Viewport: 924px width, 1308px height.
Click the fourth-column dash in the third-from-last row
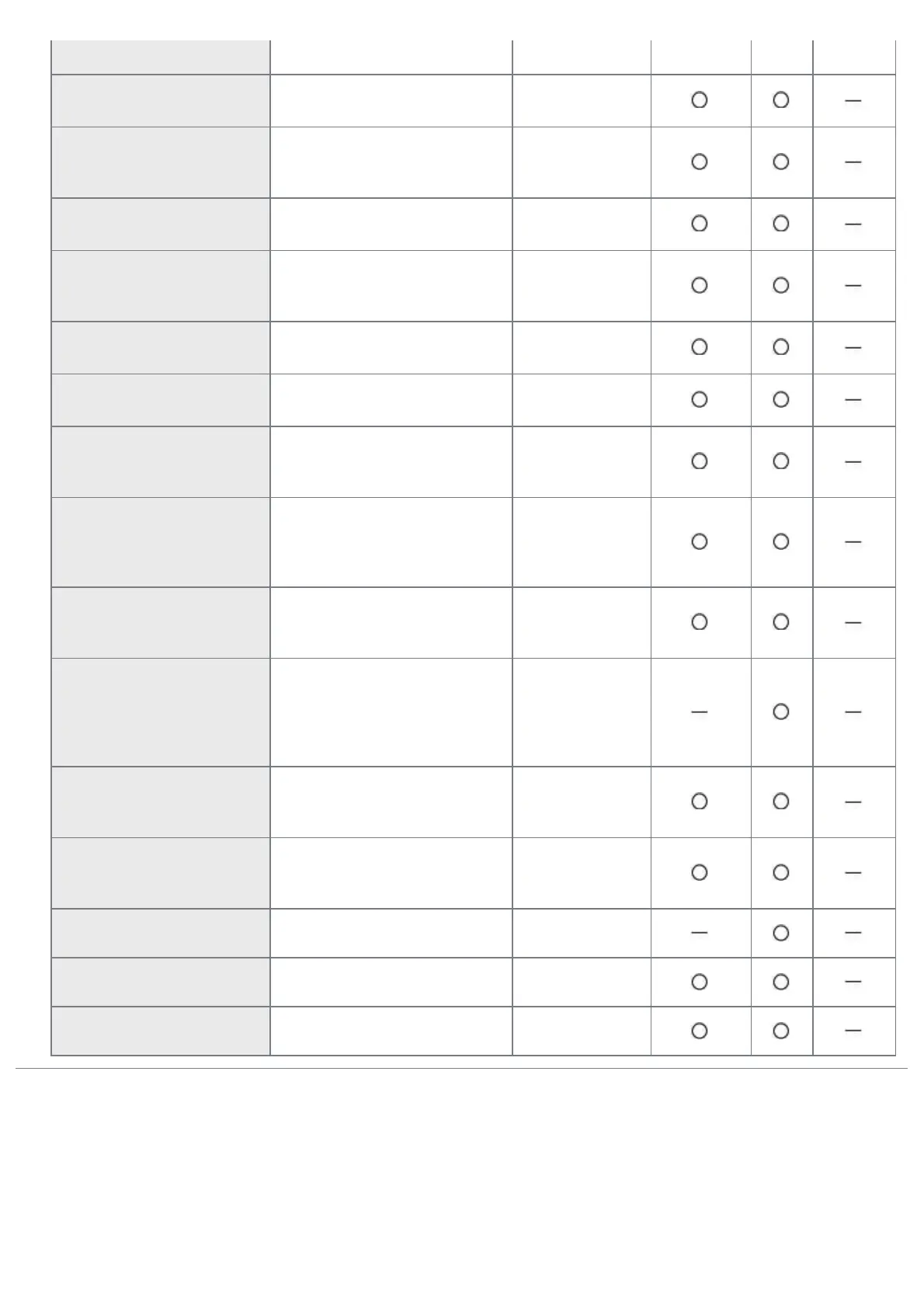(x=699, y=933)
